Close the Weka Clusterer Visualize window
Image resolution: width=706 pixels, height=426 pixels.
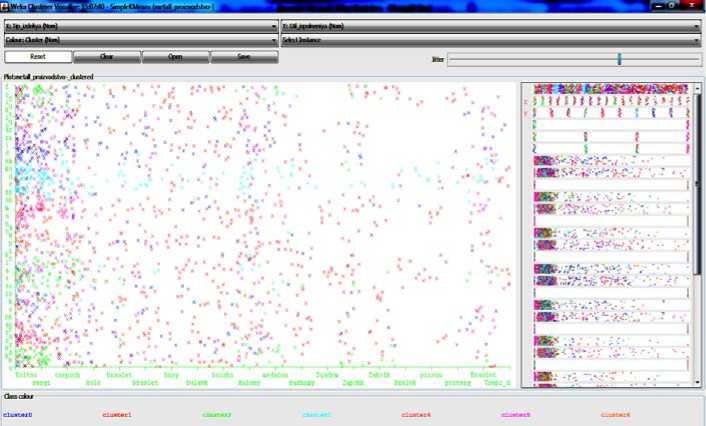pos(692,5)
